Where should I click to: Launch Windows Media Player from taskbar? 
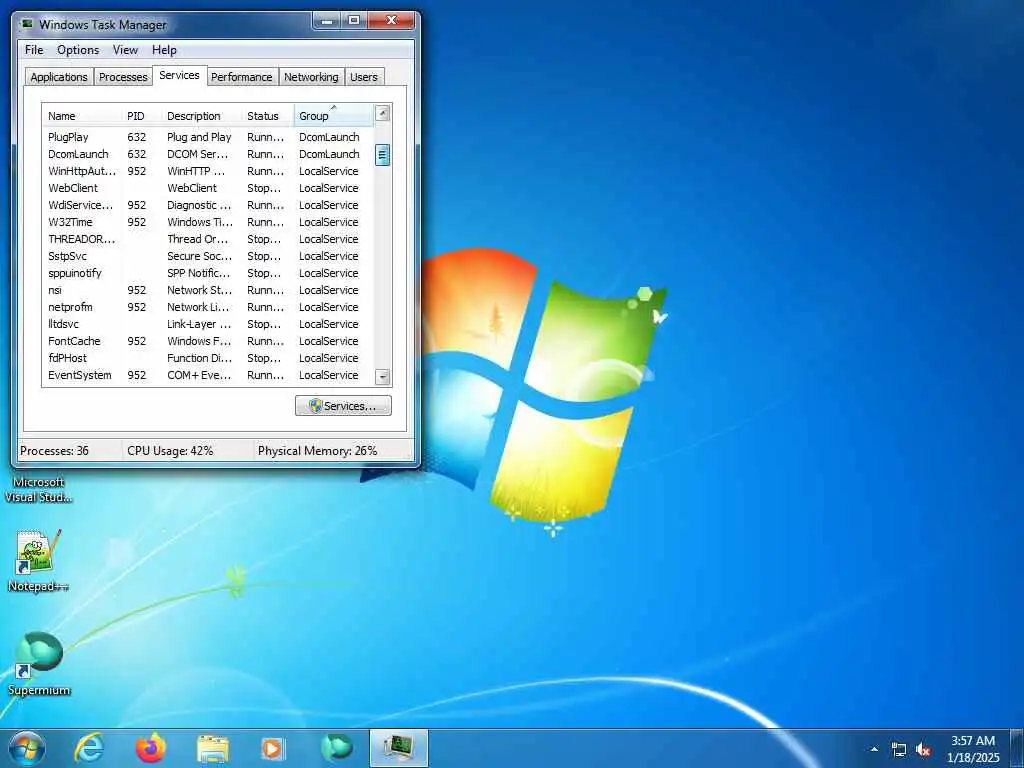(272, 748)
